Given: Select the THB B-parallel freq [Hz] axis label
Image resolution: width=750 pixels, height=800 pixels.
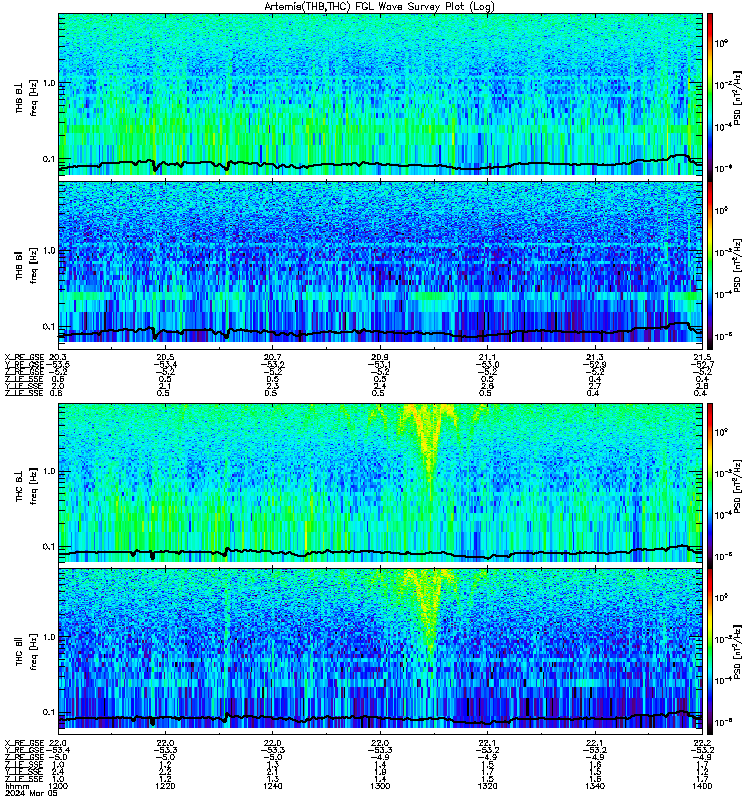Looking at the screenshot, I should coord(34,265).
